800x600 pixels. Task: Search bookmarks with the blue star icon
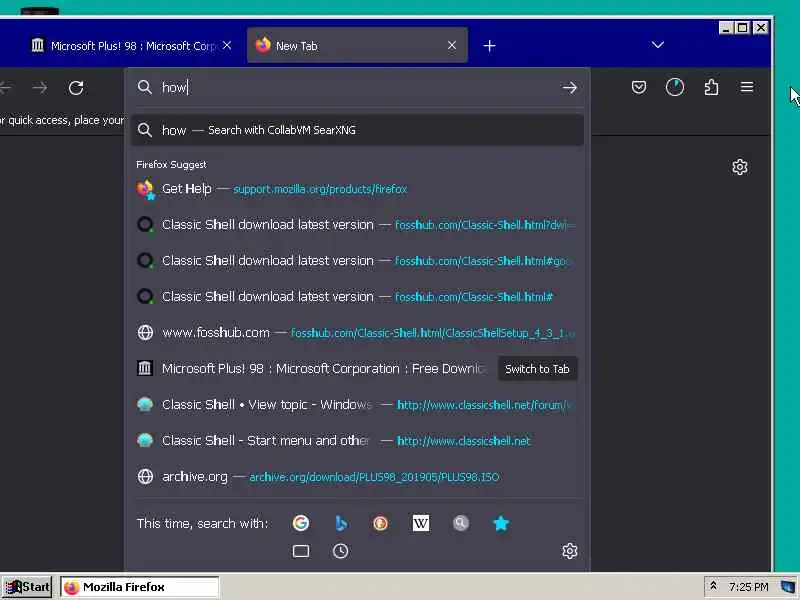pyautogui.click(x=501, y=523)
